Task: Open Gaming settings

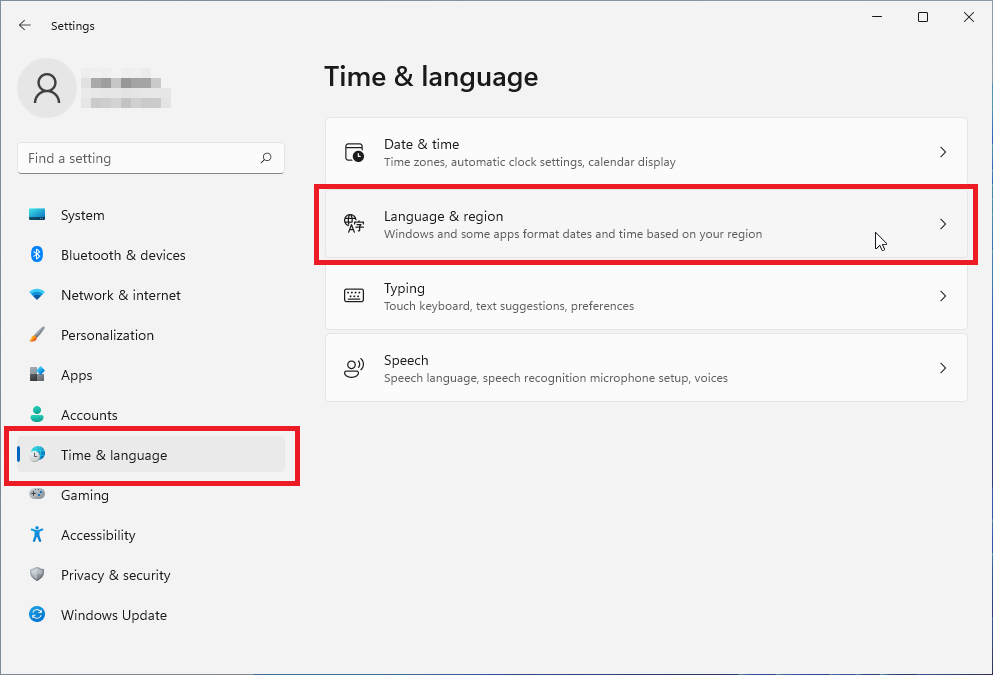Action: pyautogui.click(x=151, y=495)
